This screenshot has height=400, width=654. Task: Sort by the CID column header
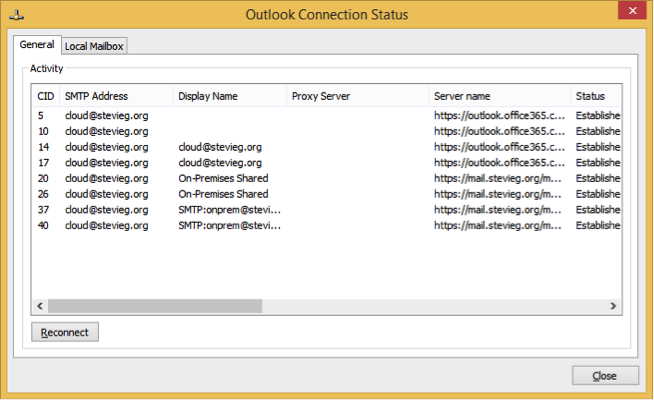pos(46,96)
